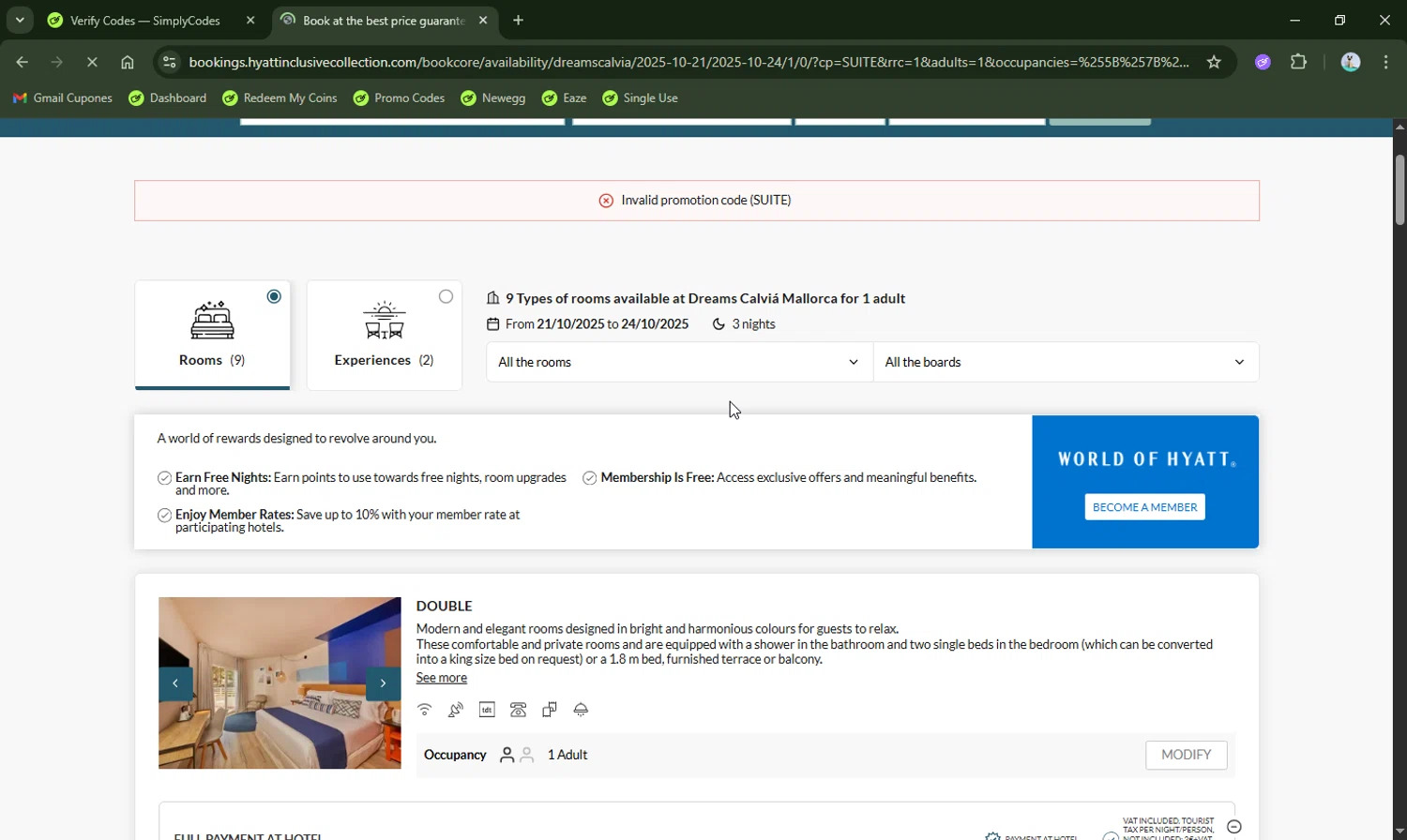Screen dimensions: 1407x840
Task: Click the Wi-Fi amenity icon
Action: tap(425, 710)
